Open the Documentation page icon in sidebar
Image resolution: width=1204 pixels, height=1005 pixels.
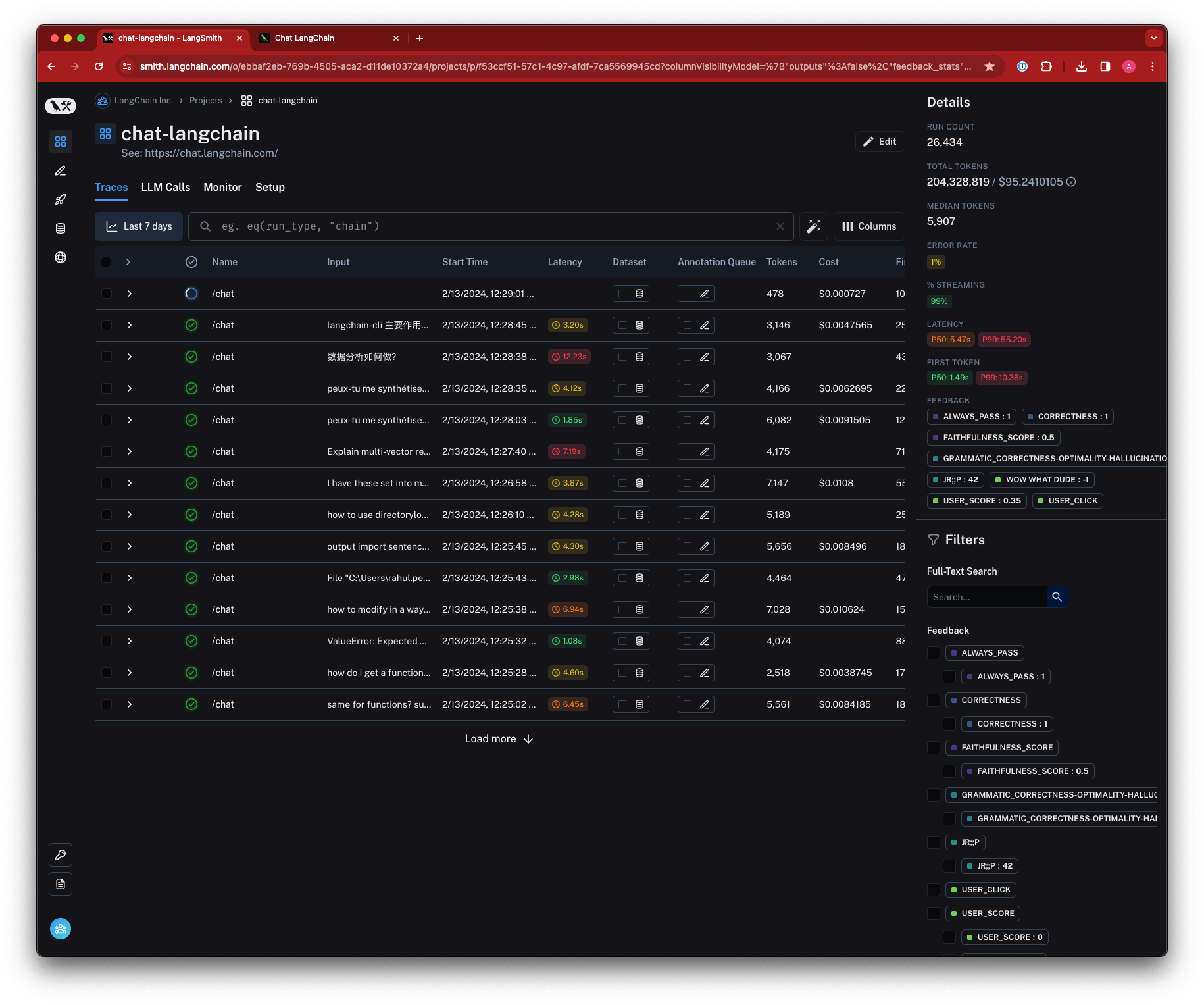click(x=61, y=884)
